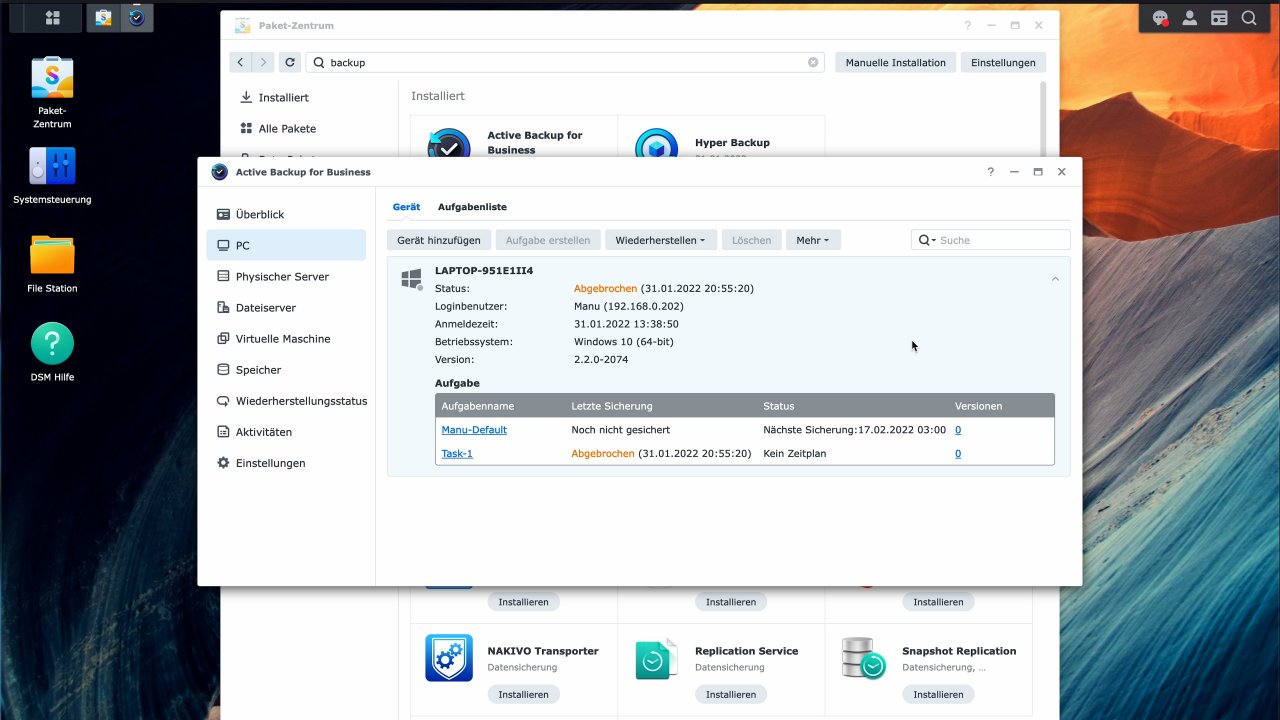Collapse the LAPTOP-951E1II4 device details

(x=1055, y=279)
